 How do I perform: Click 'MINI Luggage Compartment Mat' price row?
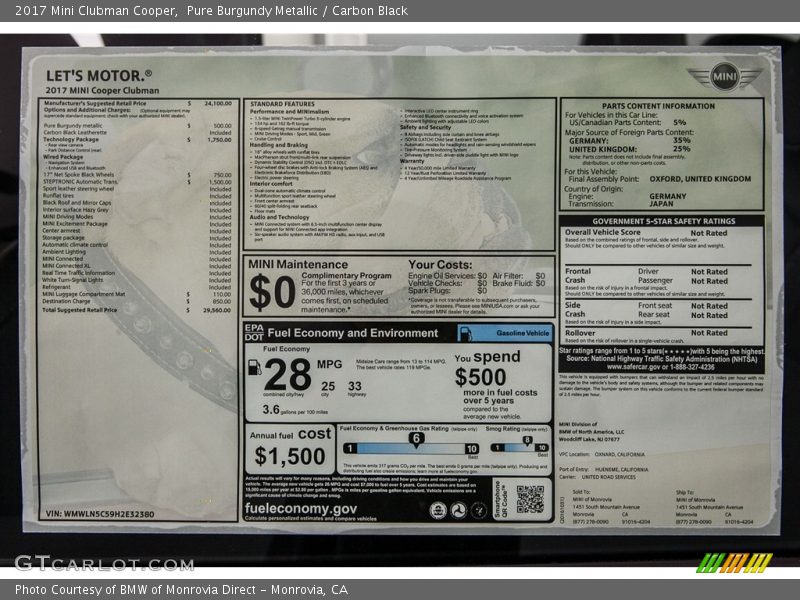coord(137,294)
